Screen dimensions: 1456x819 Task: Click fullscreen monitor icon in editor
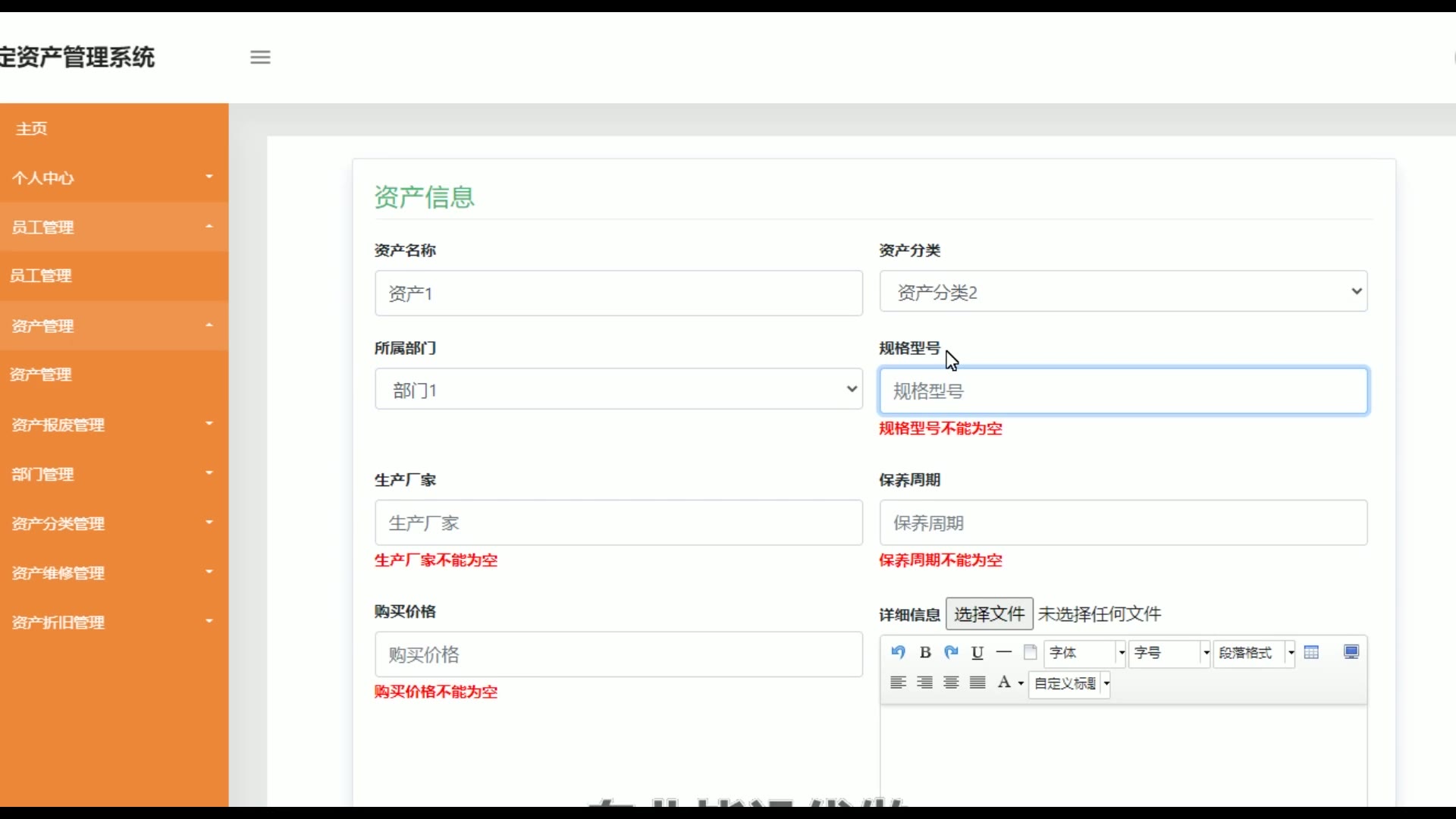click(1351, 652)
